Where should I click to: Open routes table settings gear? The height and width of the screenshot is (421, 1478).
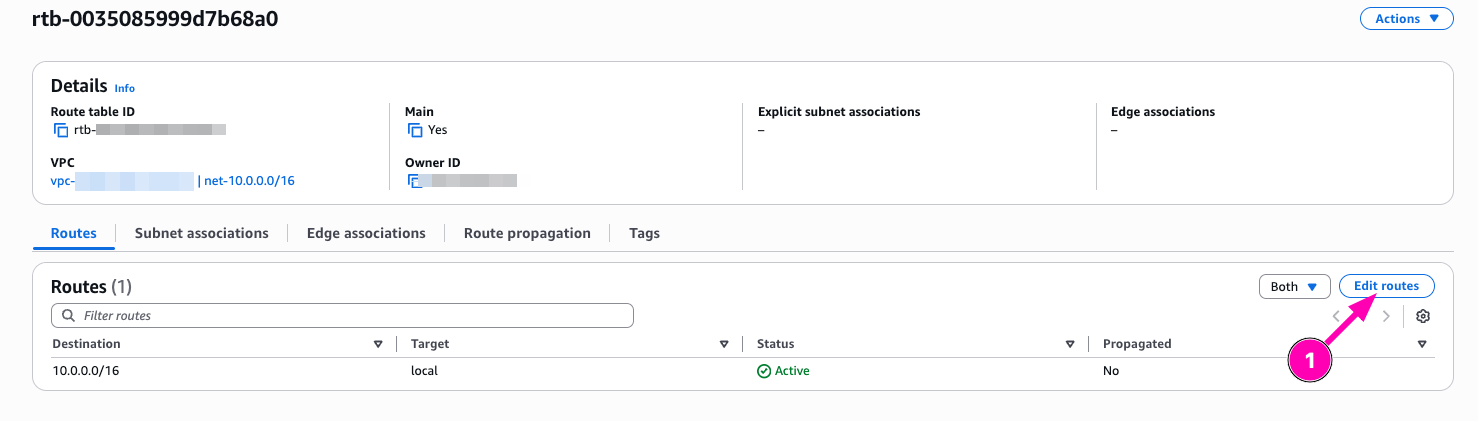pyautogui.click(x=1423, y=316)
